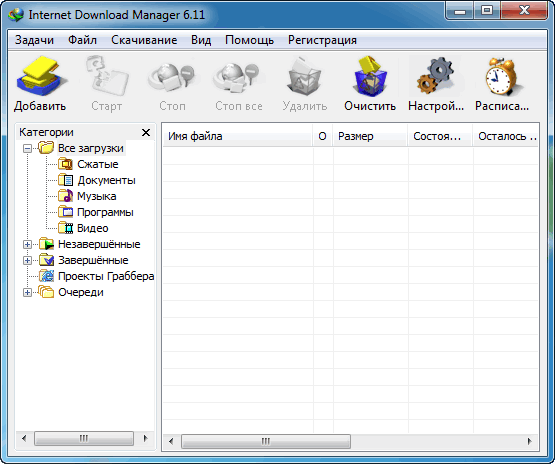Image resolution: width=555 pixels, height=464 pixels.
Task: Select the Видео category label
Action: click(93, 228)
